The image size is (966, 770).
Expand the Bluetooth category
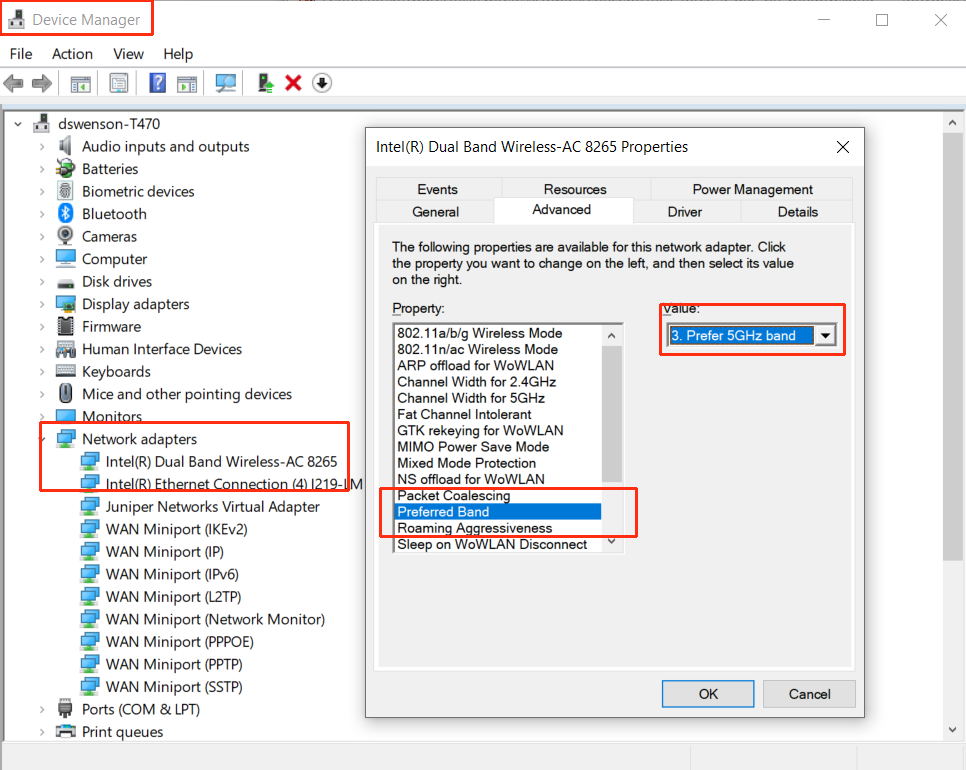click(42, 214)
